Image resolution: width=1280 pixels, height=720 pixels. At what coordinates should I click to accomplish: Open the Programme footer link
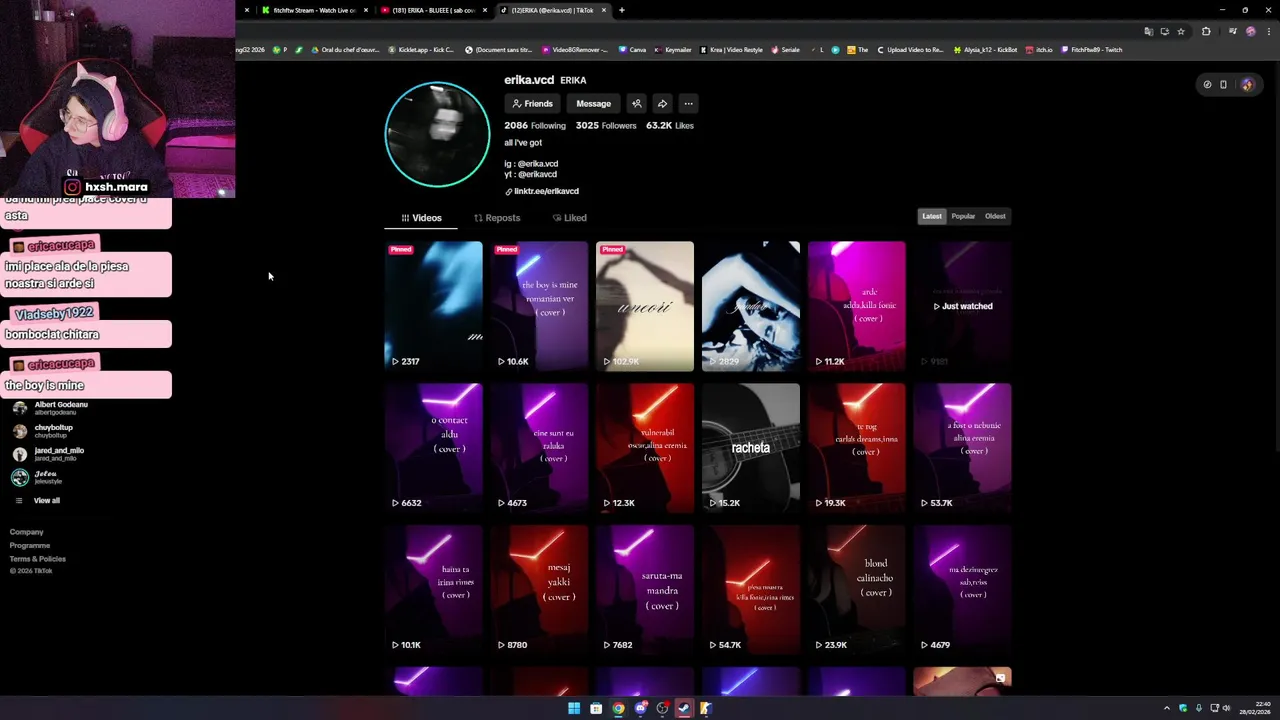tap(30, 546)
